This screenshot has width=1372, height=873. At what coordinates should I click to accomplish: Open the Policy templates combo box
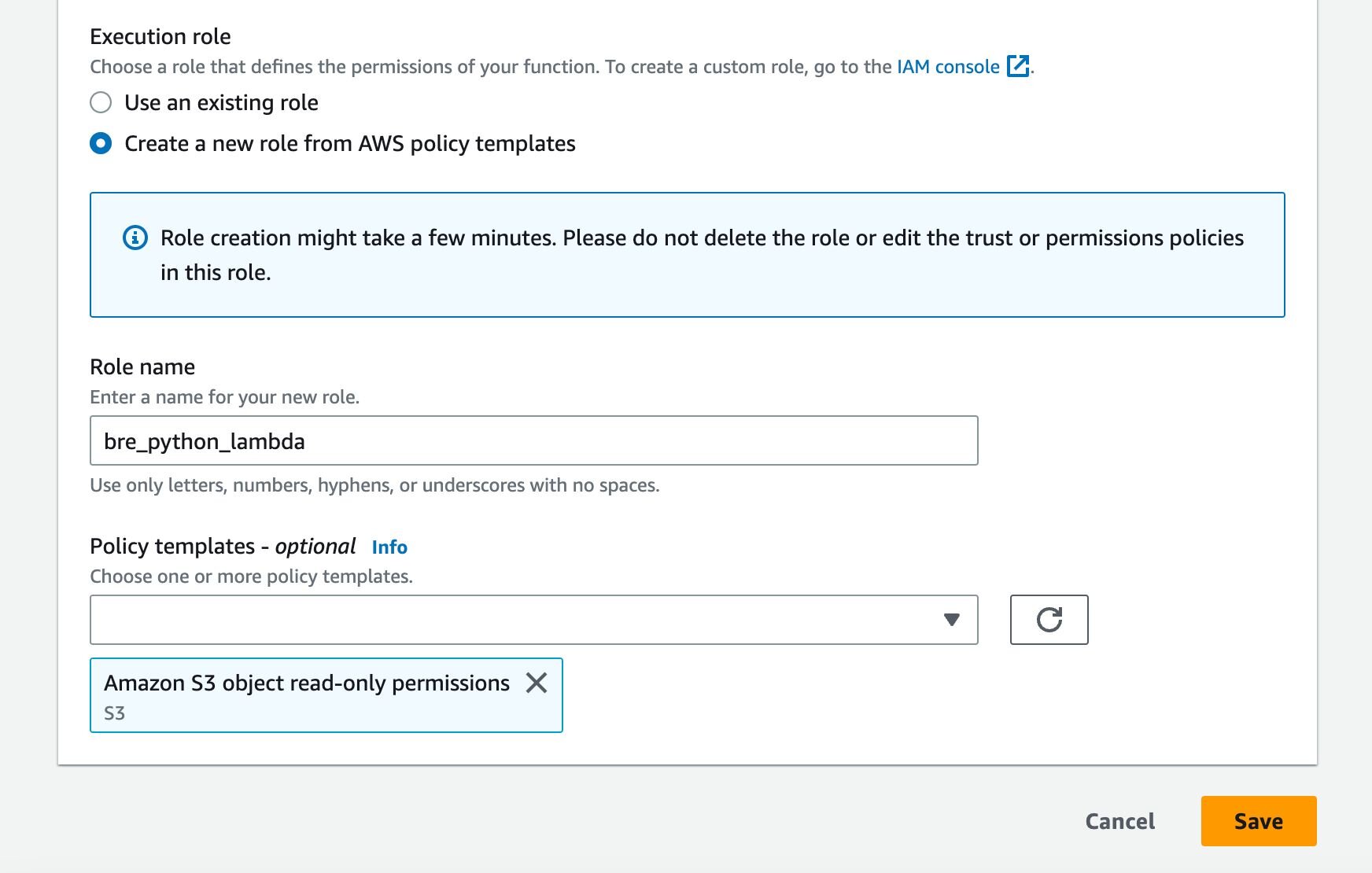[x=519, y=620]
